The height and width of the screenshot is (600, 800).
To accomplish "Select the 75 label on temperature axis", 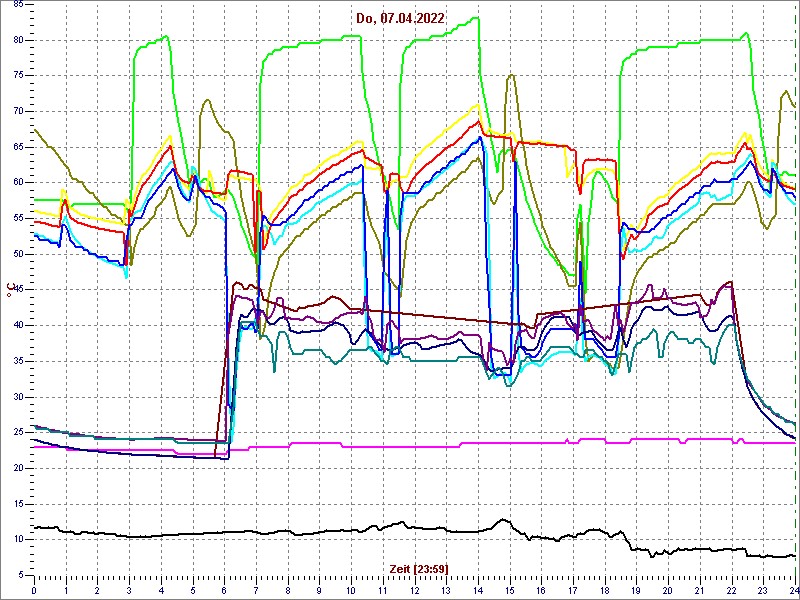I will click(x=19, y=76).
